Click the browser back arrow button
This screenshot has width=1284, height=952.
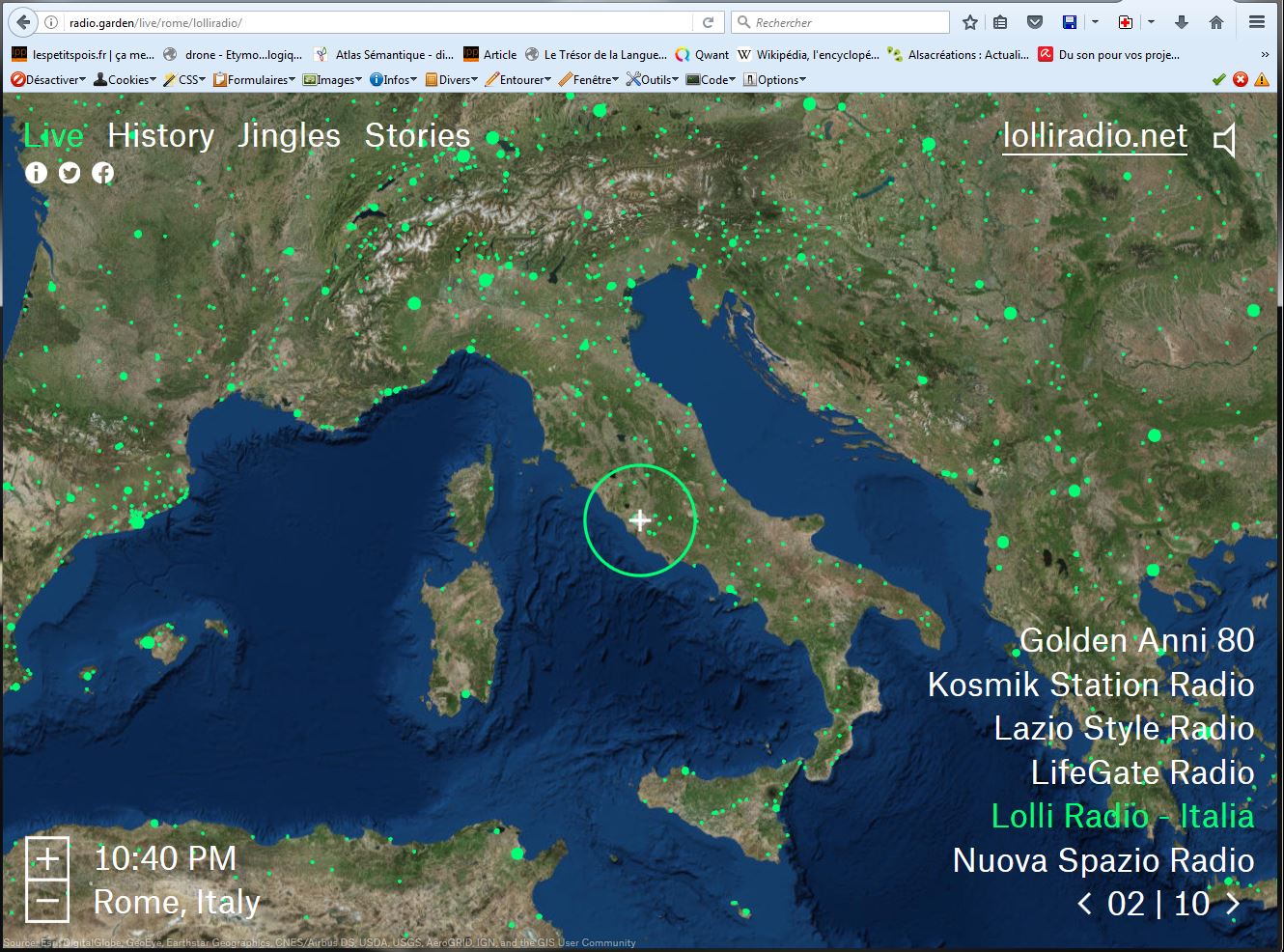coord(23,22)
